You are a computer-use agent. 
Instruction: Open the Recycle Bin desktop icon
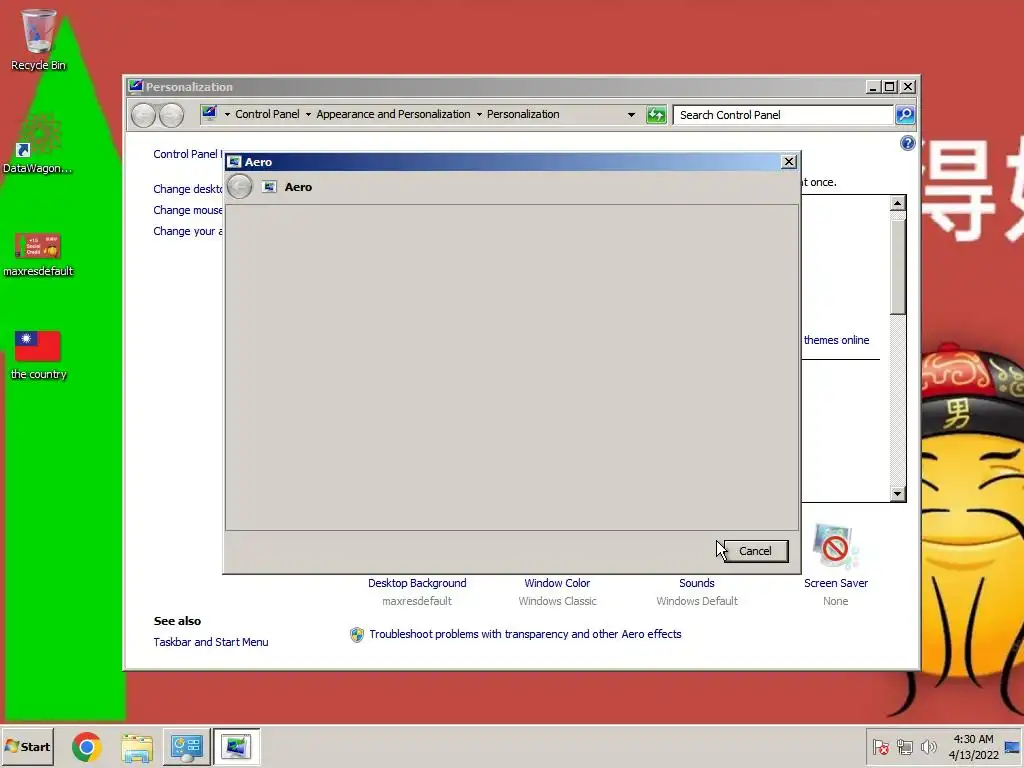38,39
